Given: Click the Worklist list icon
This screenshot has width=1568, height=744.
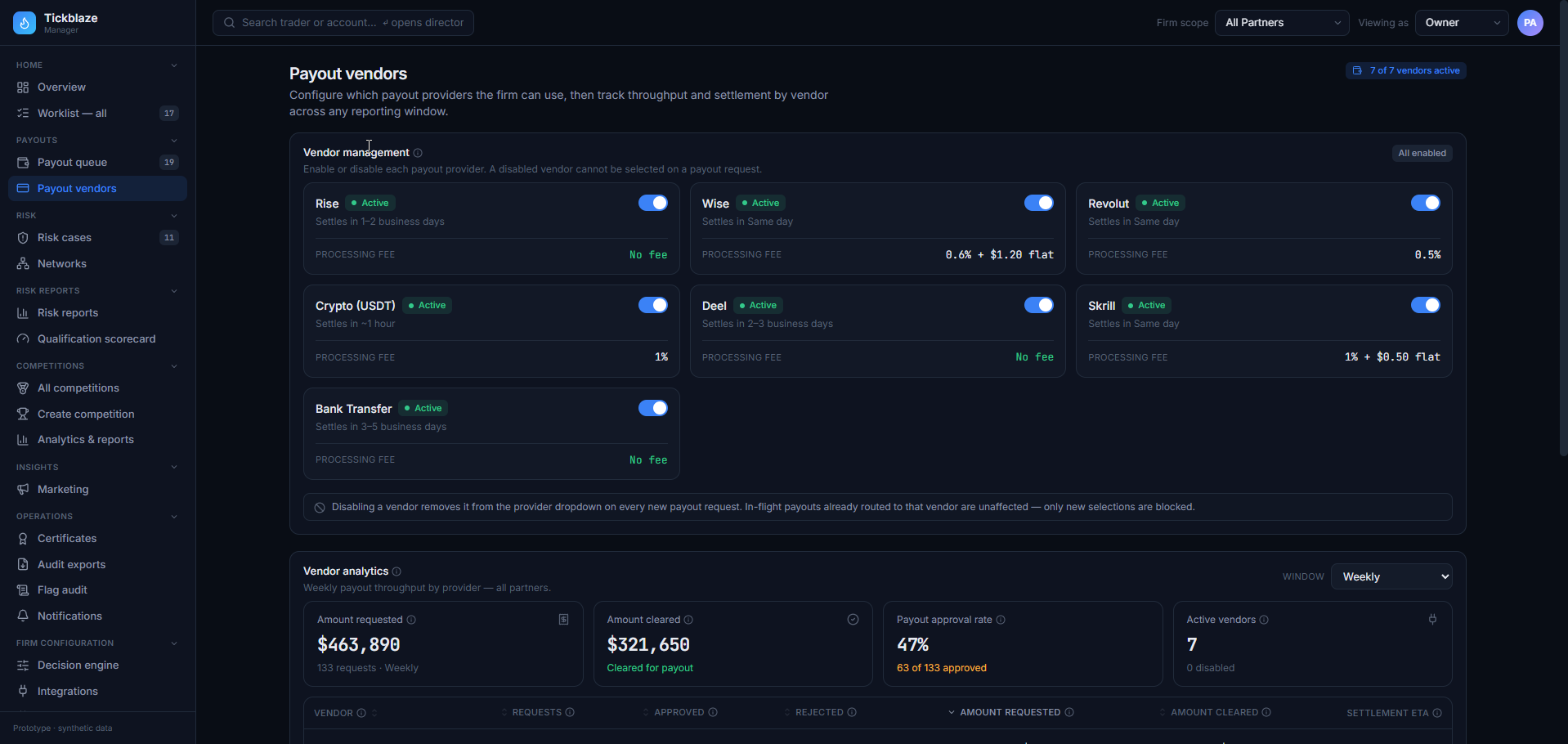Looking at the screenshot, I should click(23, 114).
